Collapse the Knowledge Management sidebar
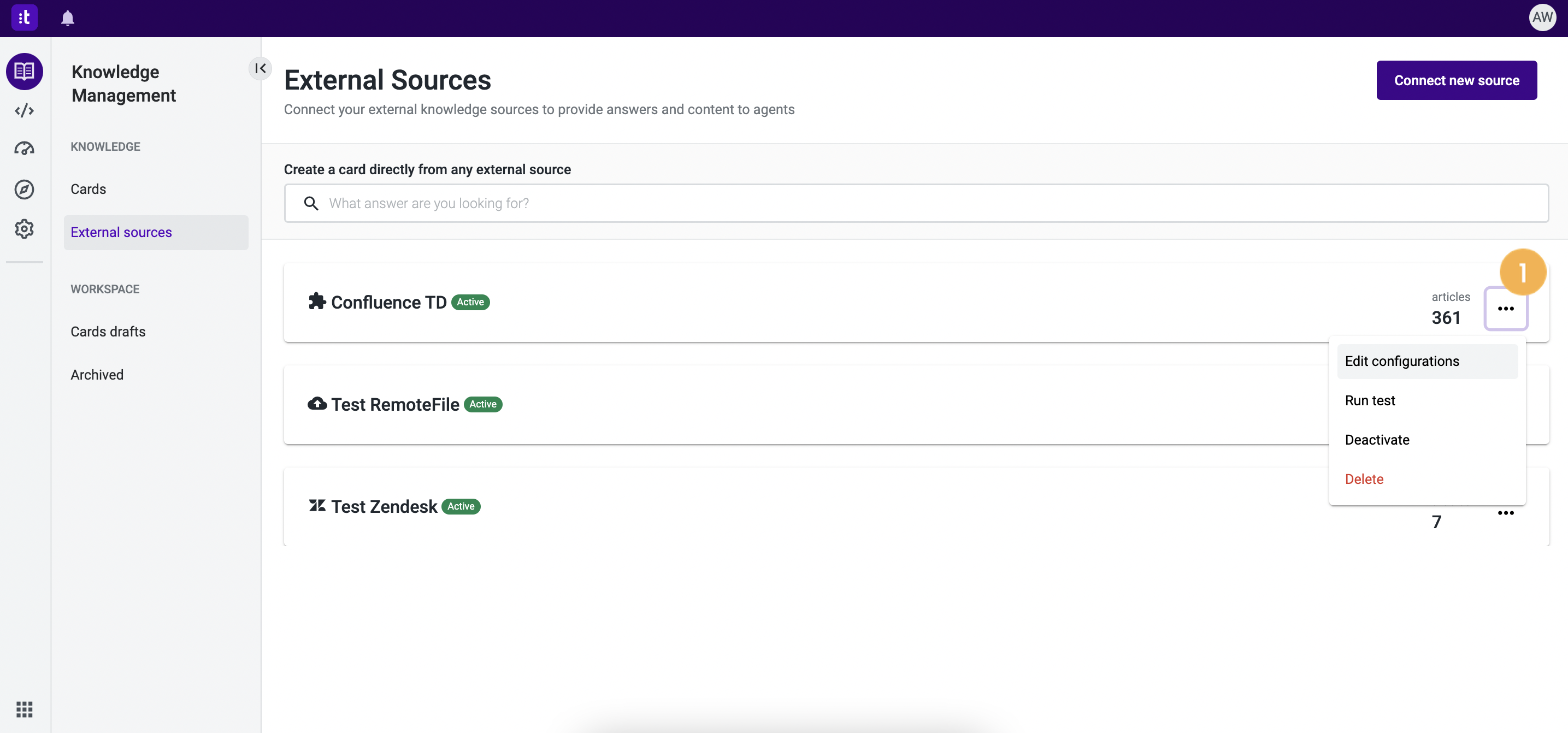This screenshot has width=1568, height=733. point(261,68)
